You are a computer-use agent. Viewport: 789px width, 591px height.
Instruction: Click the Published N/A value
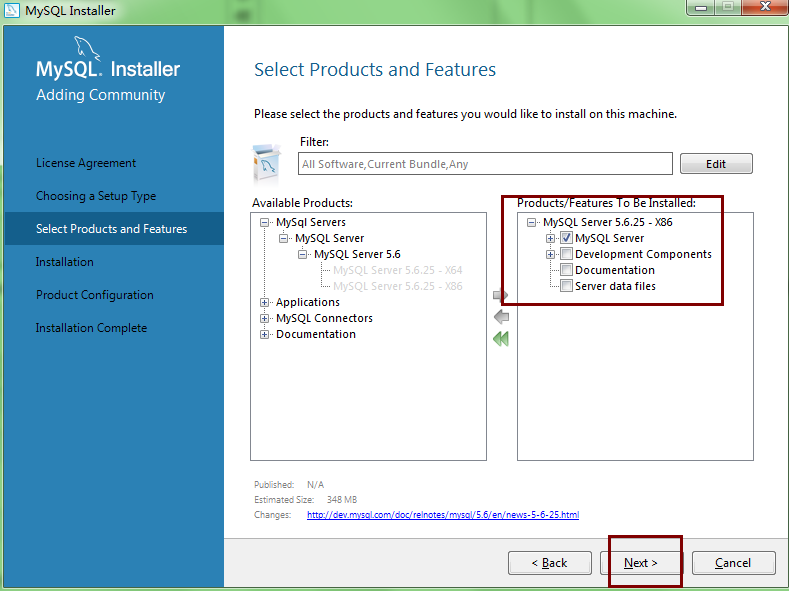pos(315,484)
